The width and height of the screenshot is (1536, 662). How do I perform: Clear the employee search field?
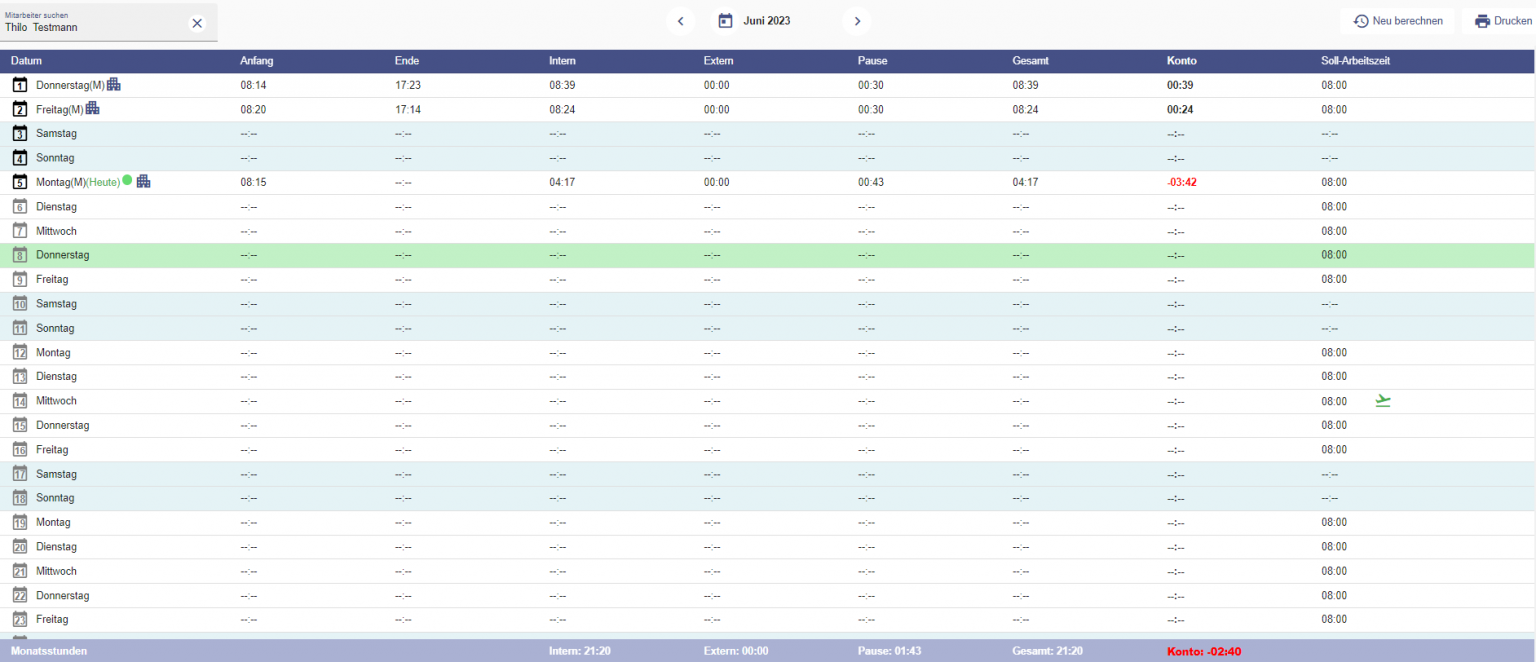pyautogui.click(x=197, y=23)
